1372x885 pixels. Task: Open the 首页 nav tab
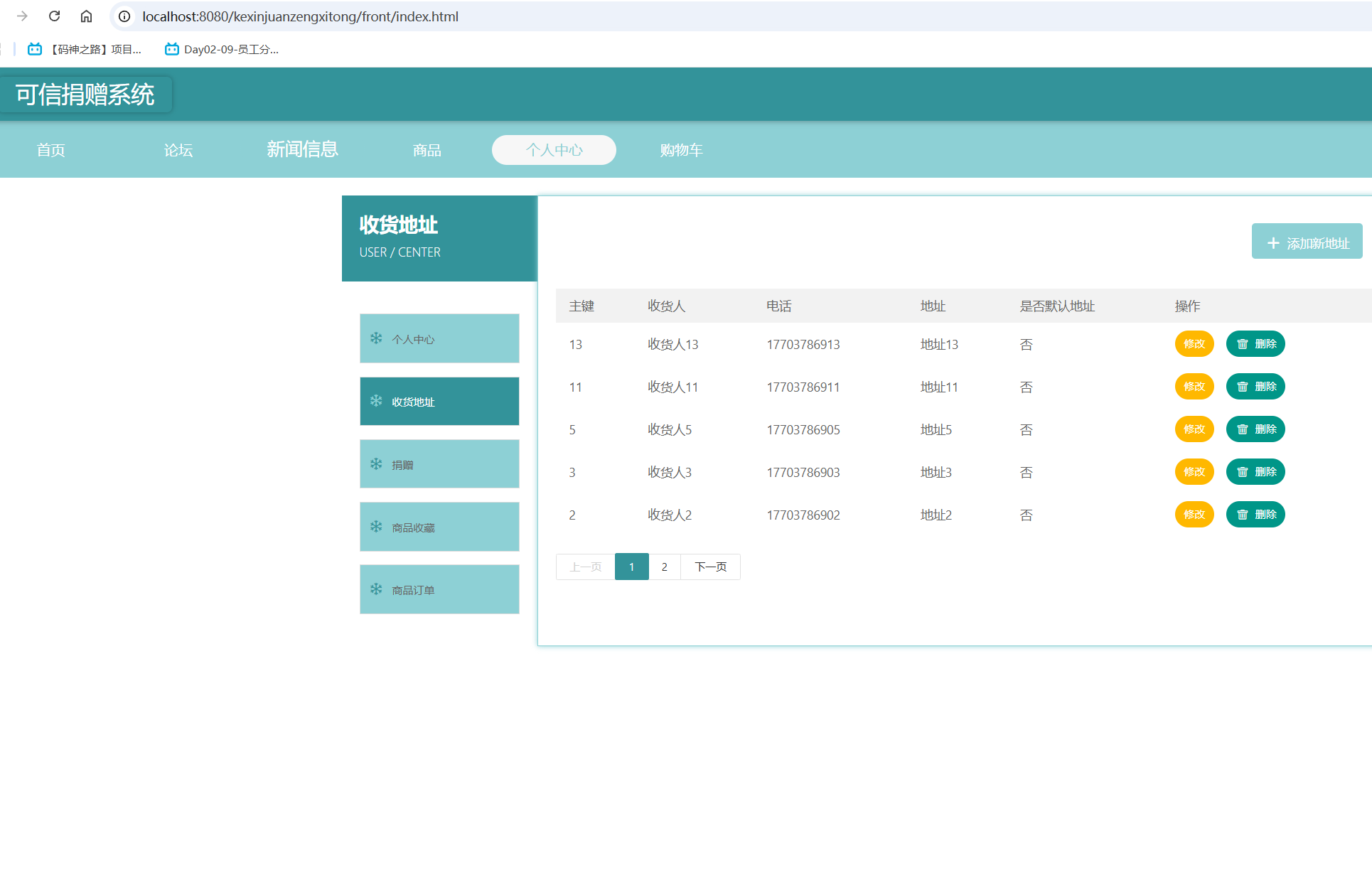tap(51, 150)
